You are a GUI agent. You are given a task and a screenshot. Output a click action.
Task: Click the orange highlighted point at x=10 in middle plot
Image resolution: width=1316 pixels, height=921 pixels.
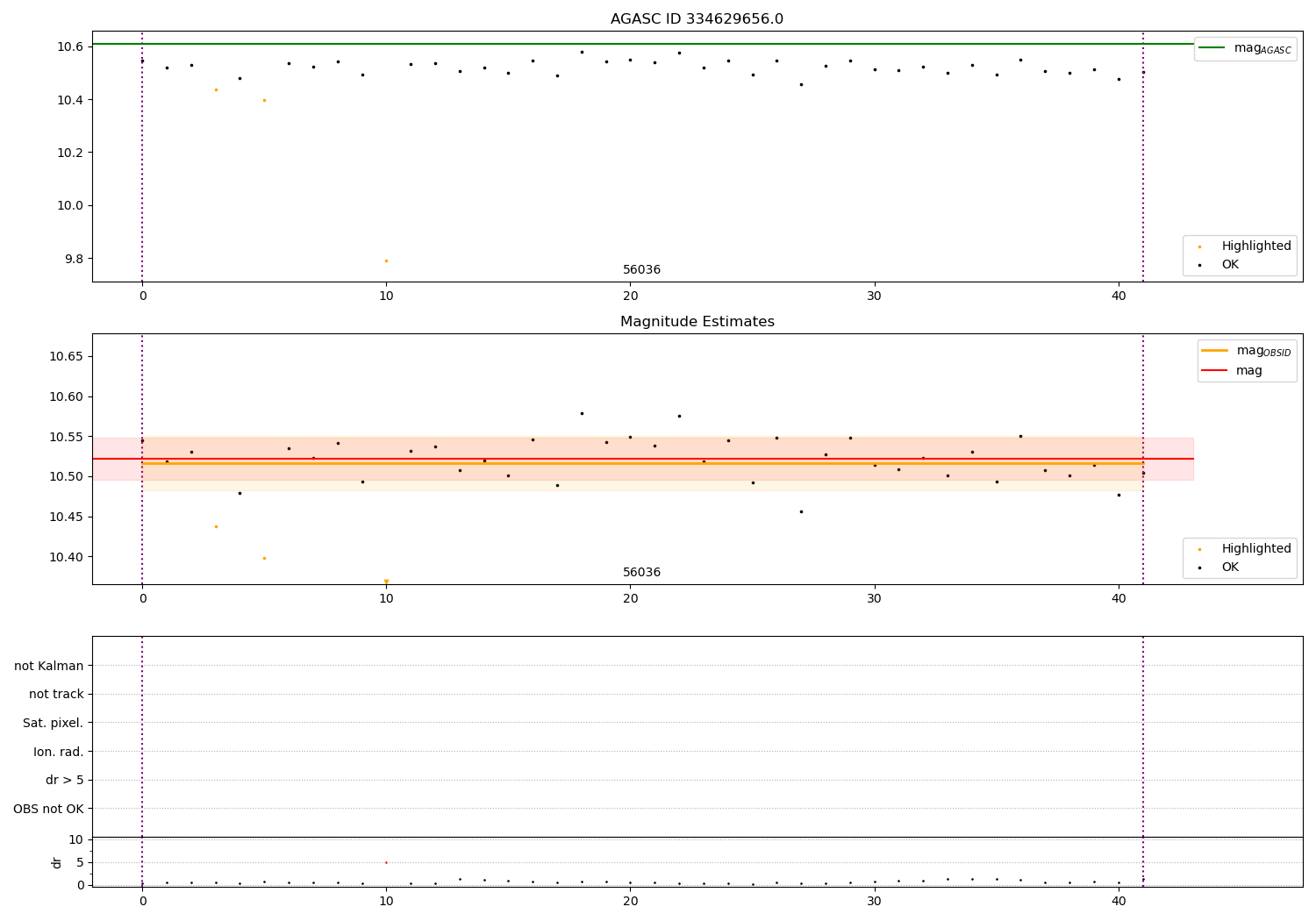click(386, 581)
